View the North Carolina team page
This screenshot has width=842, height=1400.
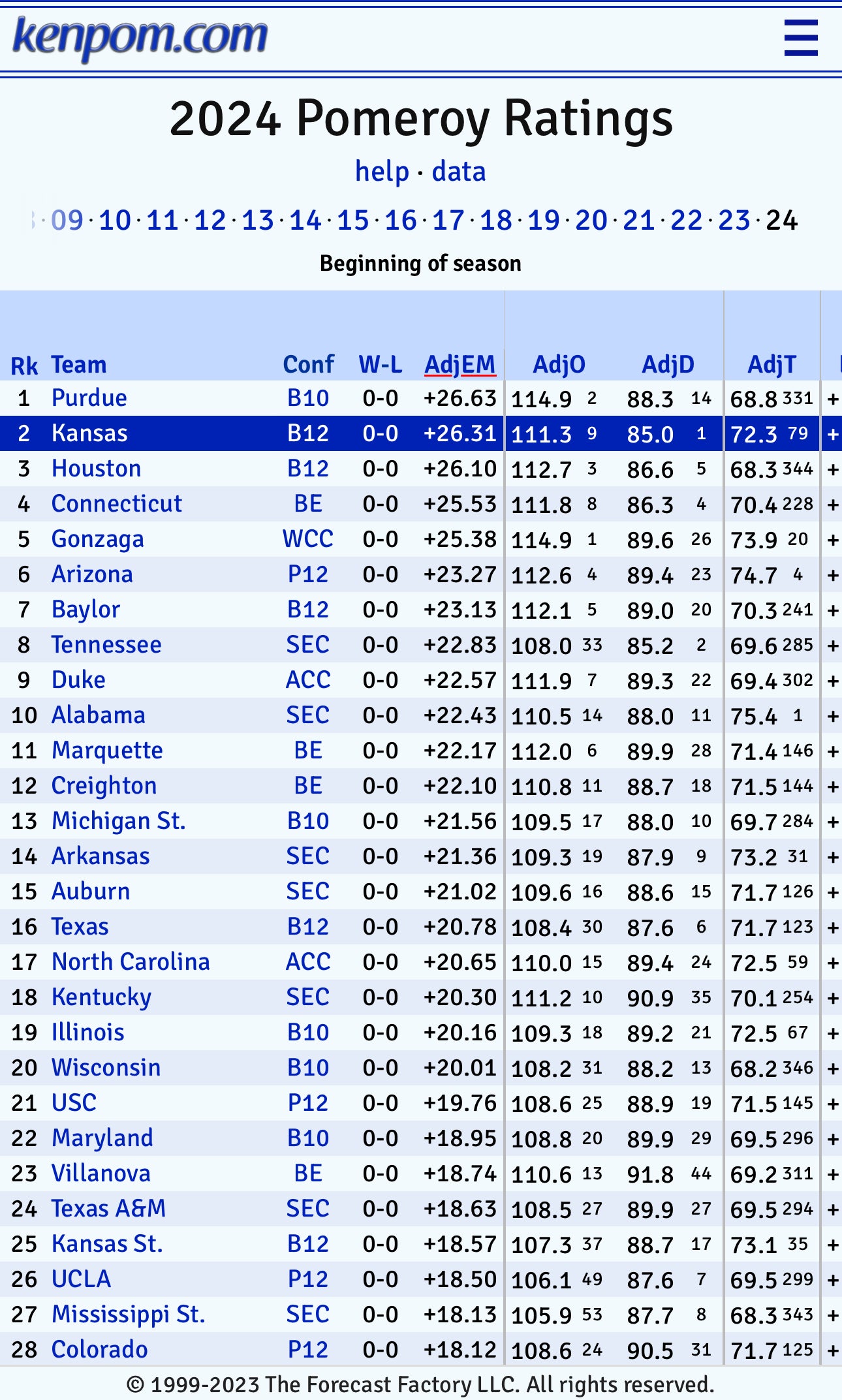(130, 961)
